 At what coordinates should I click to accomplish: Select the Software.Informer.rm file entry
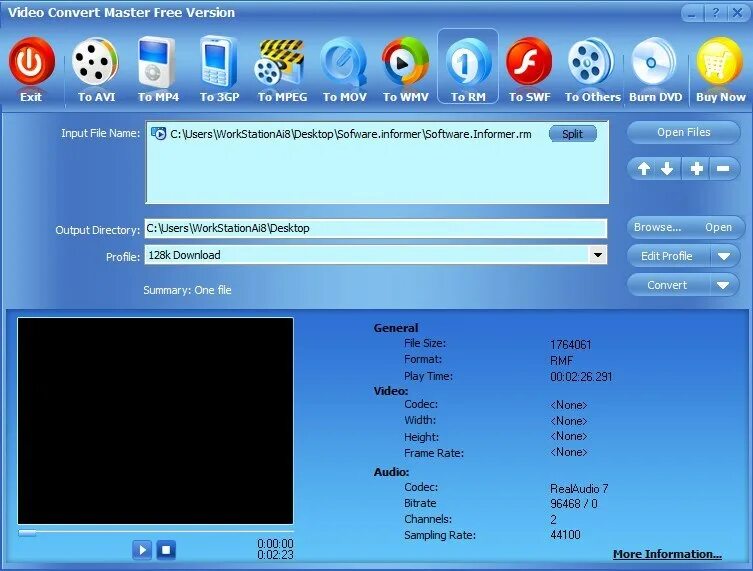[x=351, y=134]
